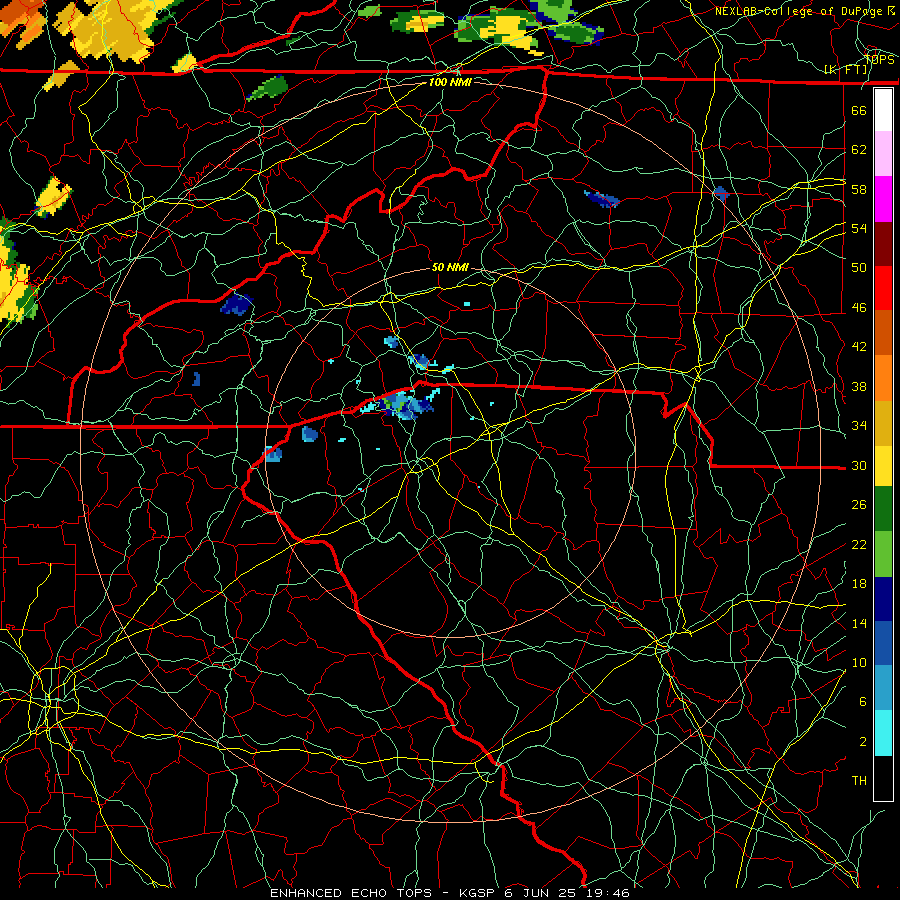Viewport: 900px width, 900px height.
Task: Select the magenta legend color block
Action: pyautogui.click(x=883, y=199)
